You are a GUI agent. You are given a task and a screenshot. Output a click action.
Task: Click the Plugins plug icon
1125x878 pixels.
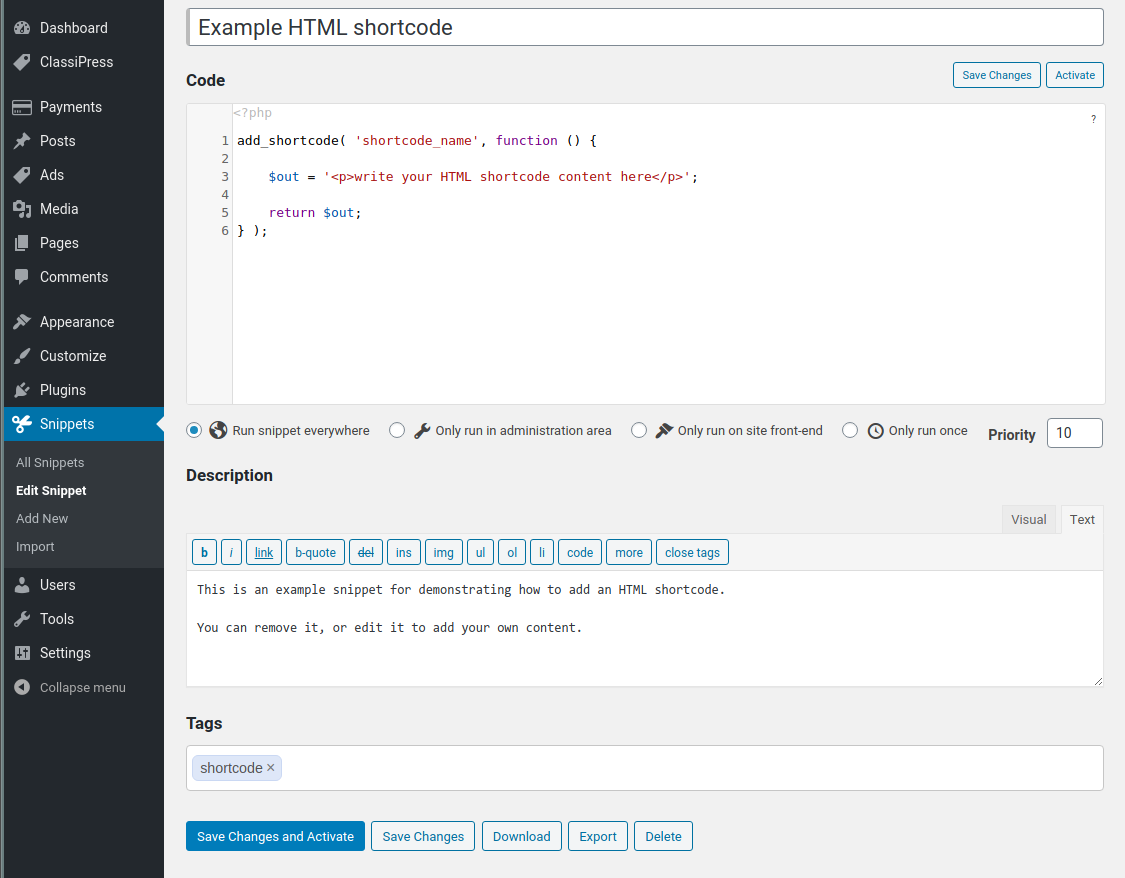click(x=22, y=390)
